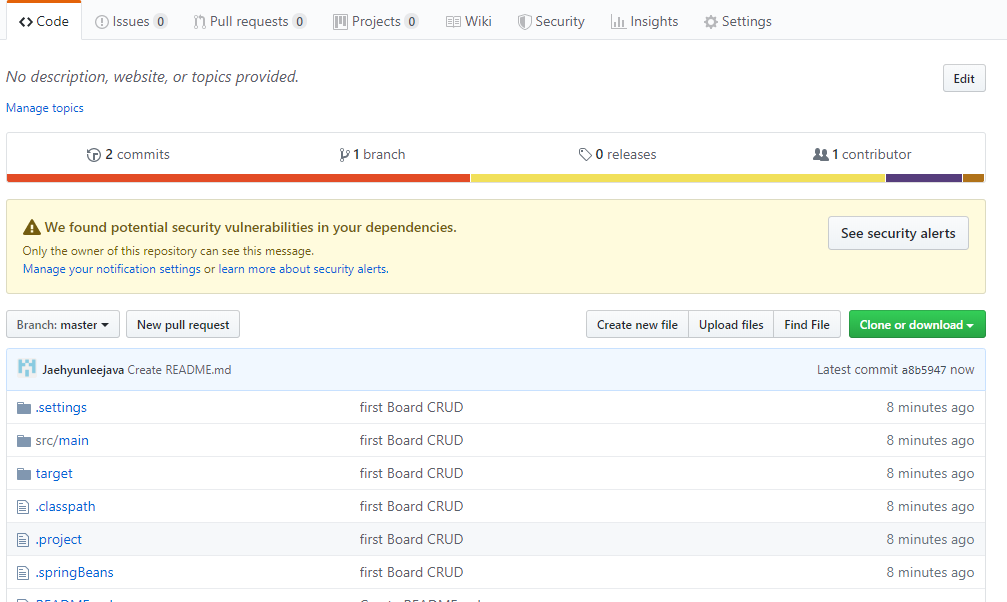Screen dimensions: 1007x602
Task: Click the .springBeans file icon
Action: click(x=23, y=573)
